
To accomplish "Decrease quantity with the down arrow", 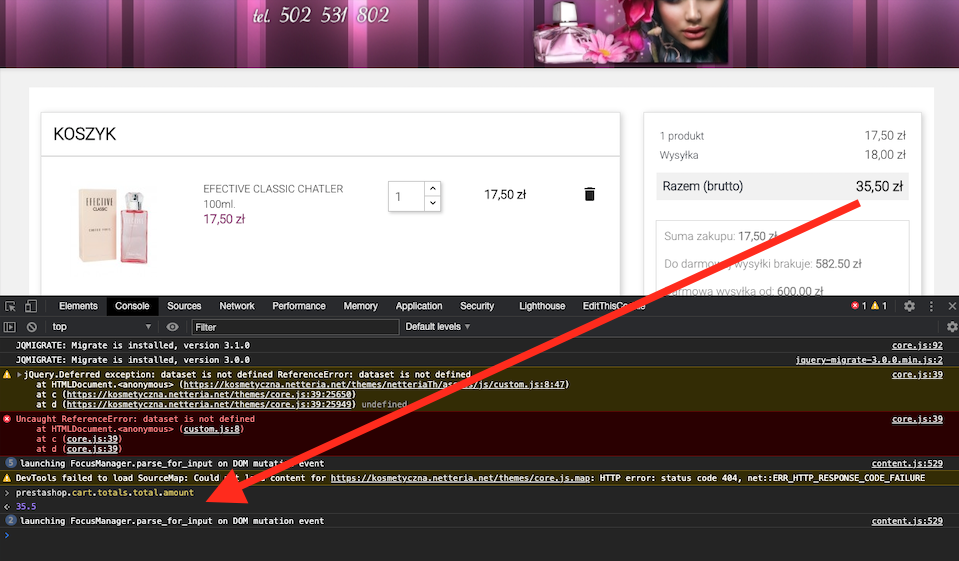I will (432, 204).
